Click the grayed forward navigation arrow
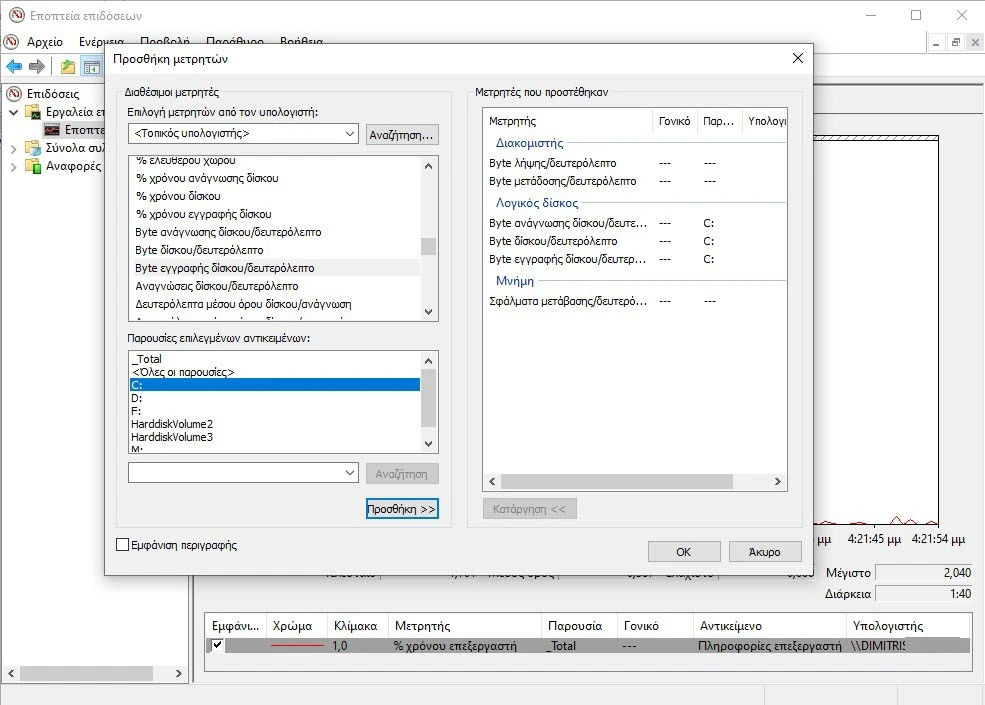Image resolution: width=985 pixels, height=705 pixels. [37, 65]
